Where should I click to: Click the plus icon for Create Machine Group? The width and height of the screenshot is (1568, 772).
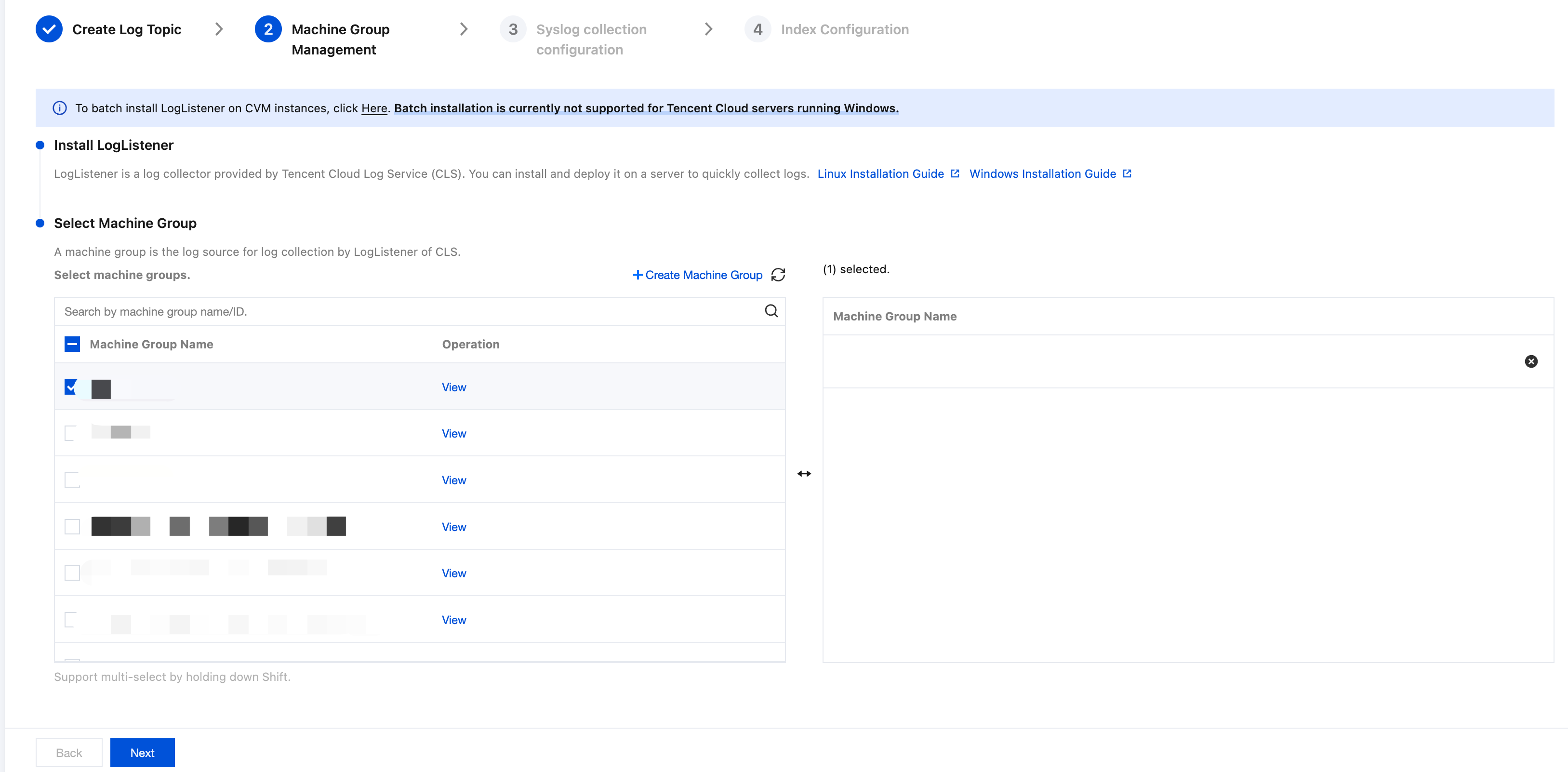coord(638,275)
